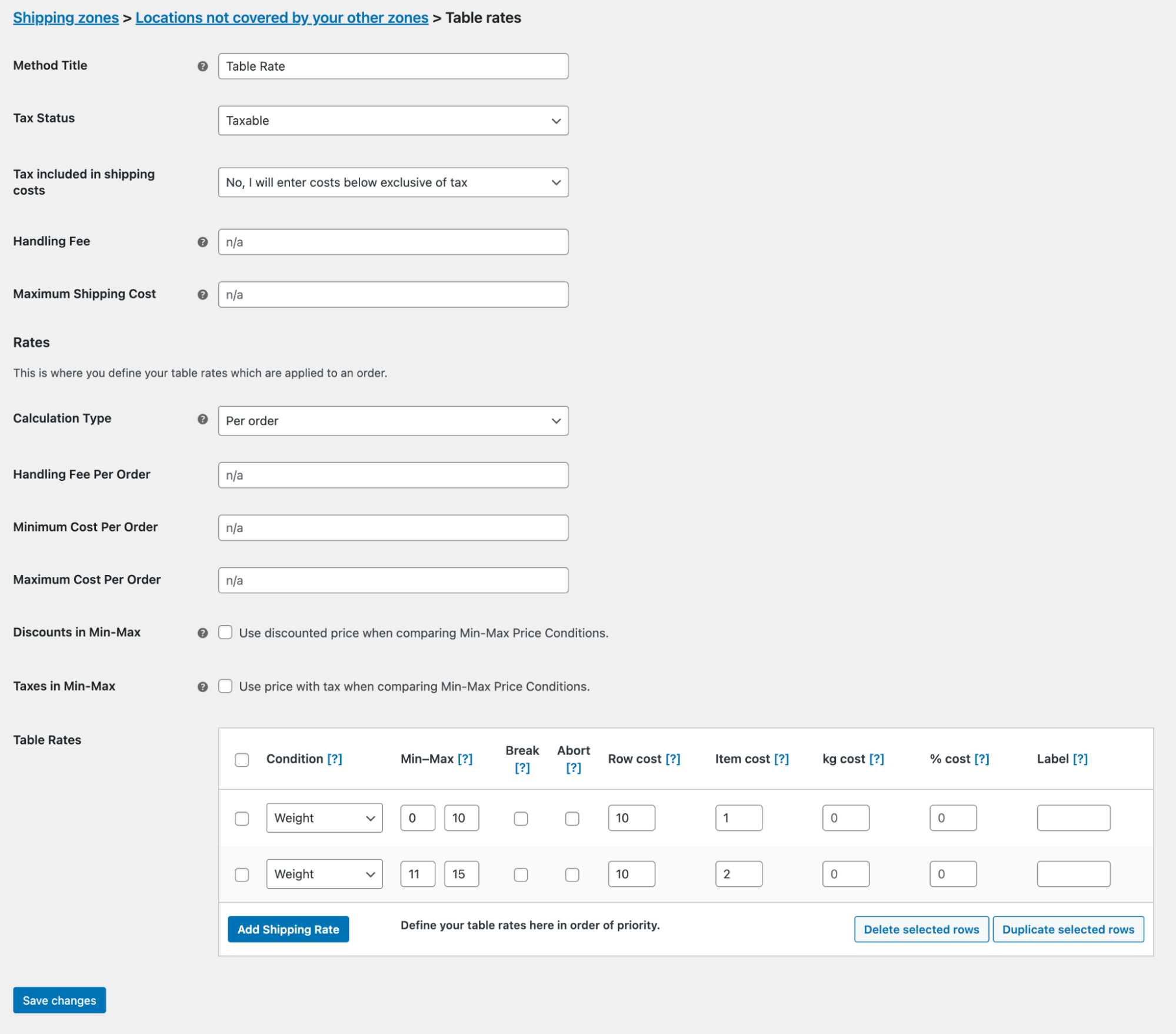Click the Method Title text field

click(x=392, y=66)
